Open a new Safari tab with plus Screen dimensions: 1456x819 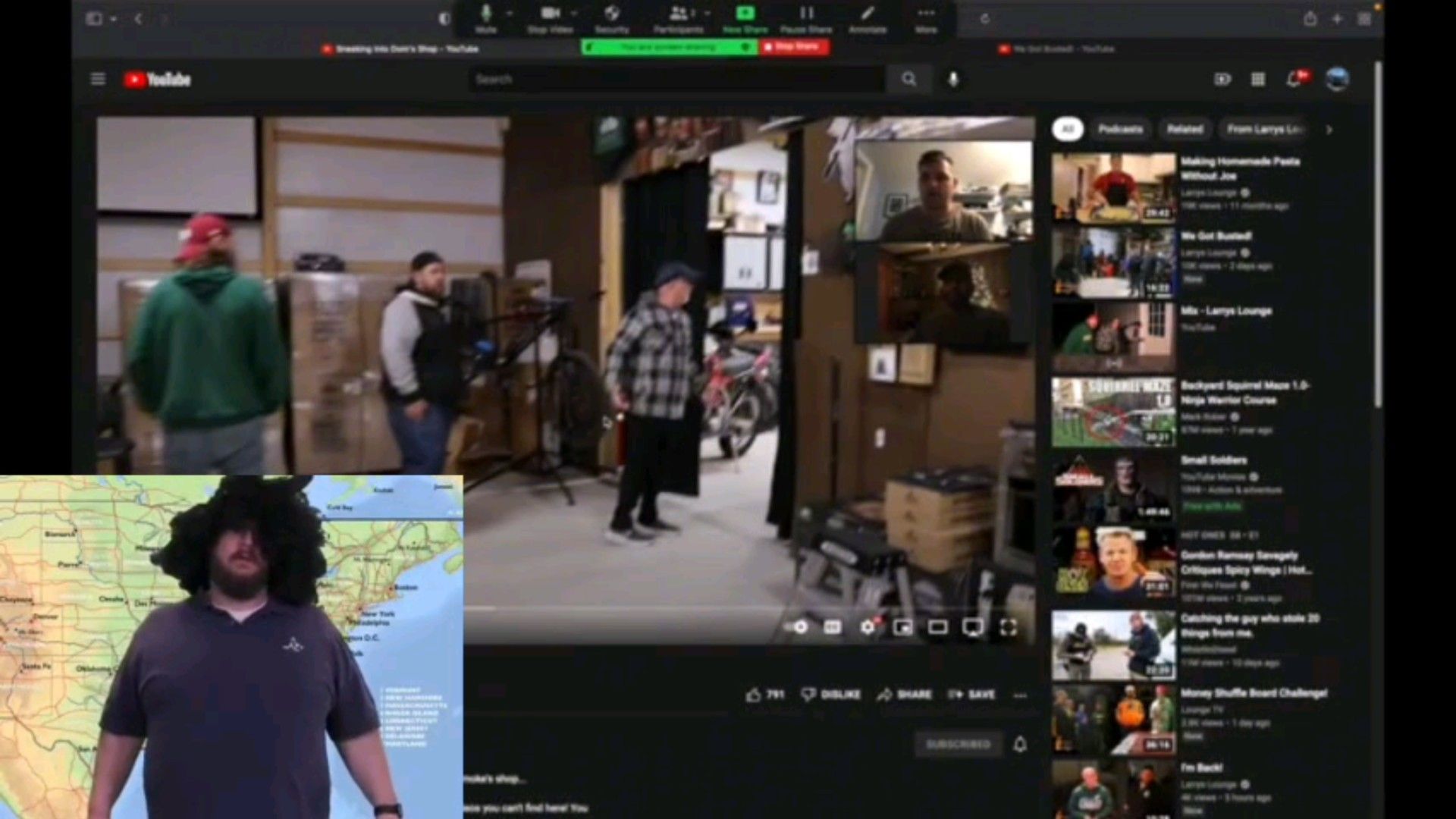point(1337,19)
